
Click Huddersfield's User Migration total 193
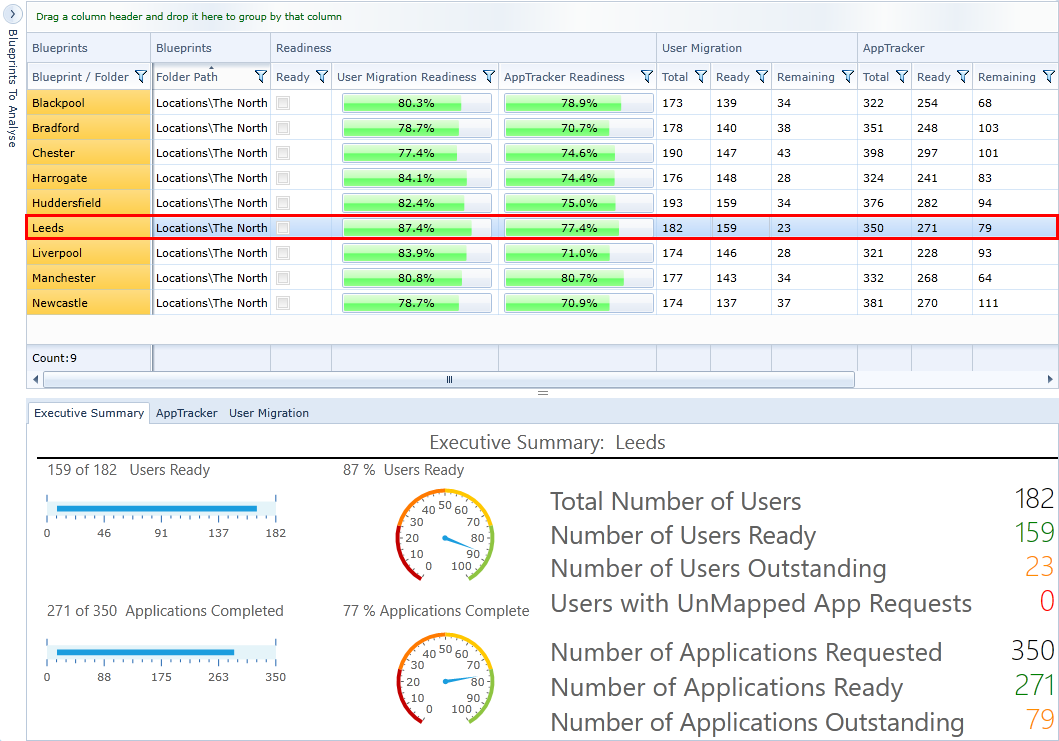click(x=672, y=203)
